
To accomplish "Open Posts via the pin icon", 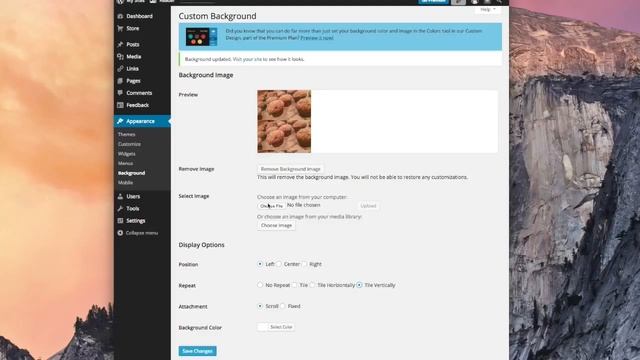I will coord(120,44).
